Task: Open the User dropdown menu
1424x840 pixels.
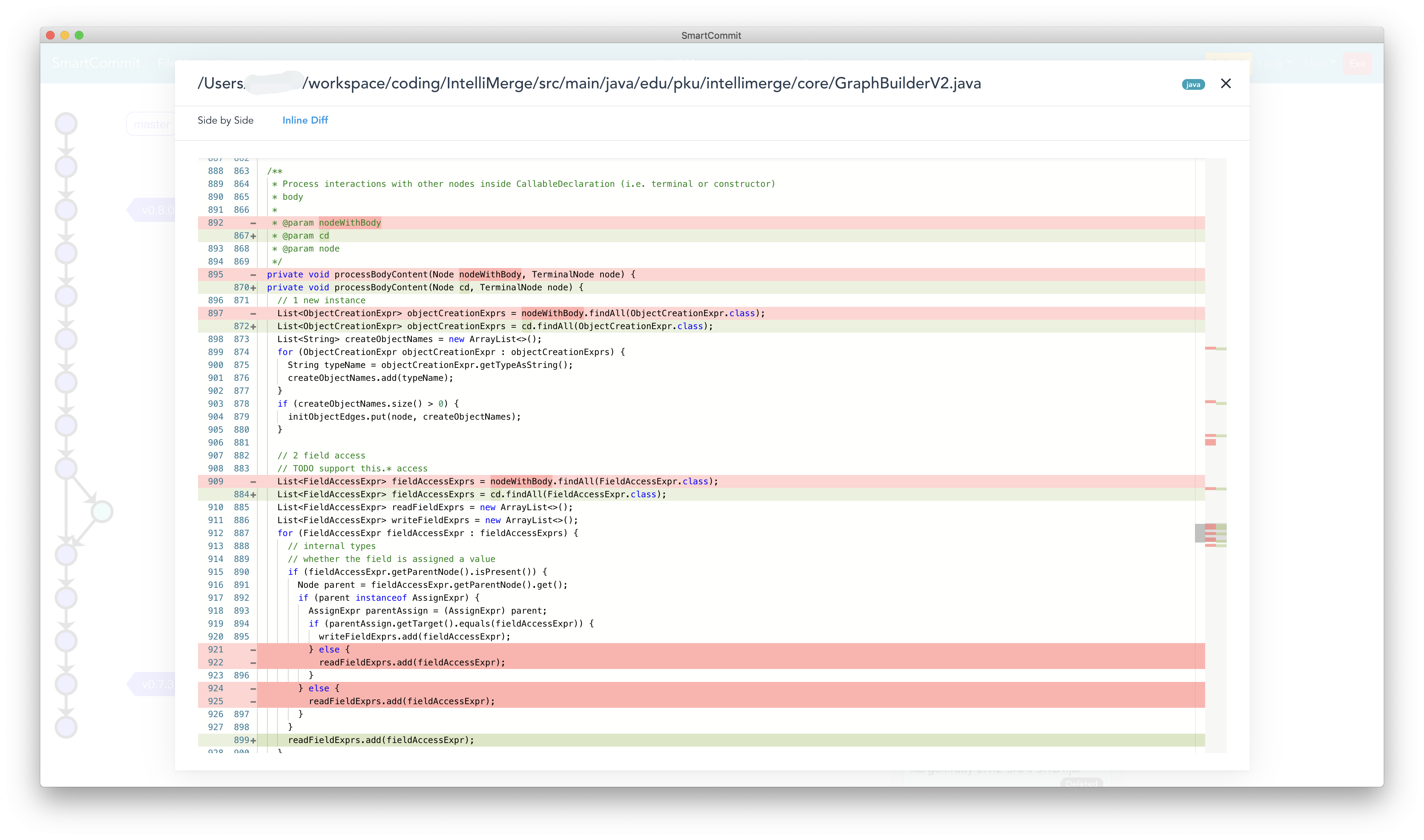Action: (1320, 63)
